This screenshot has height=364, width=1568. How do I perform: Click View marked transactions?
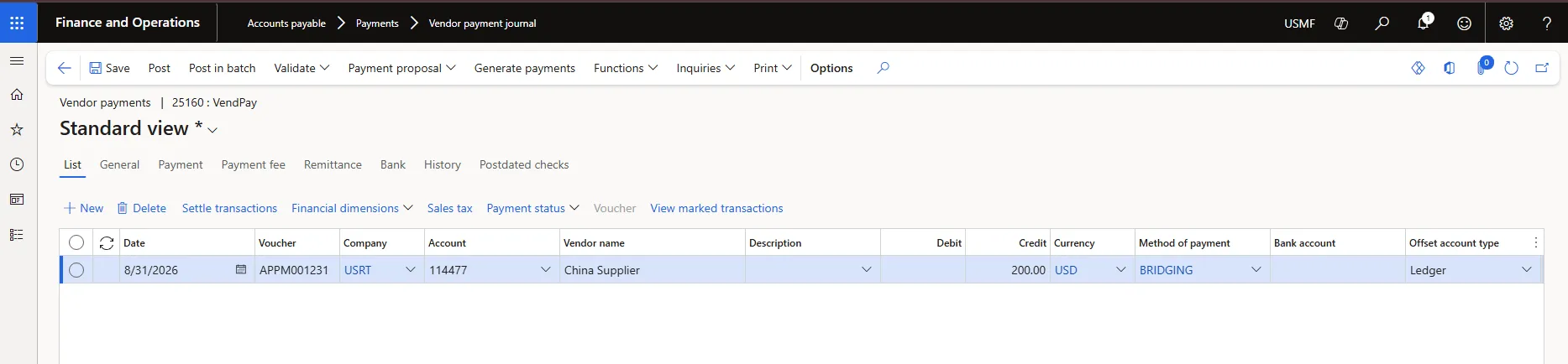(716, 208)
